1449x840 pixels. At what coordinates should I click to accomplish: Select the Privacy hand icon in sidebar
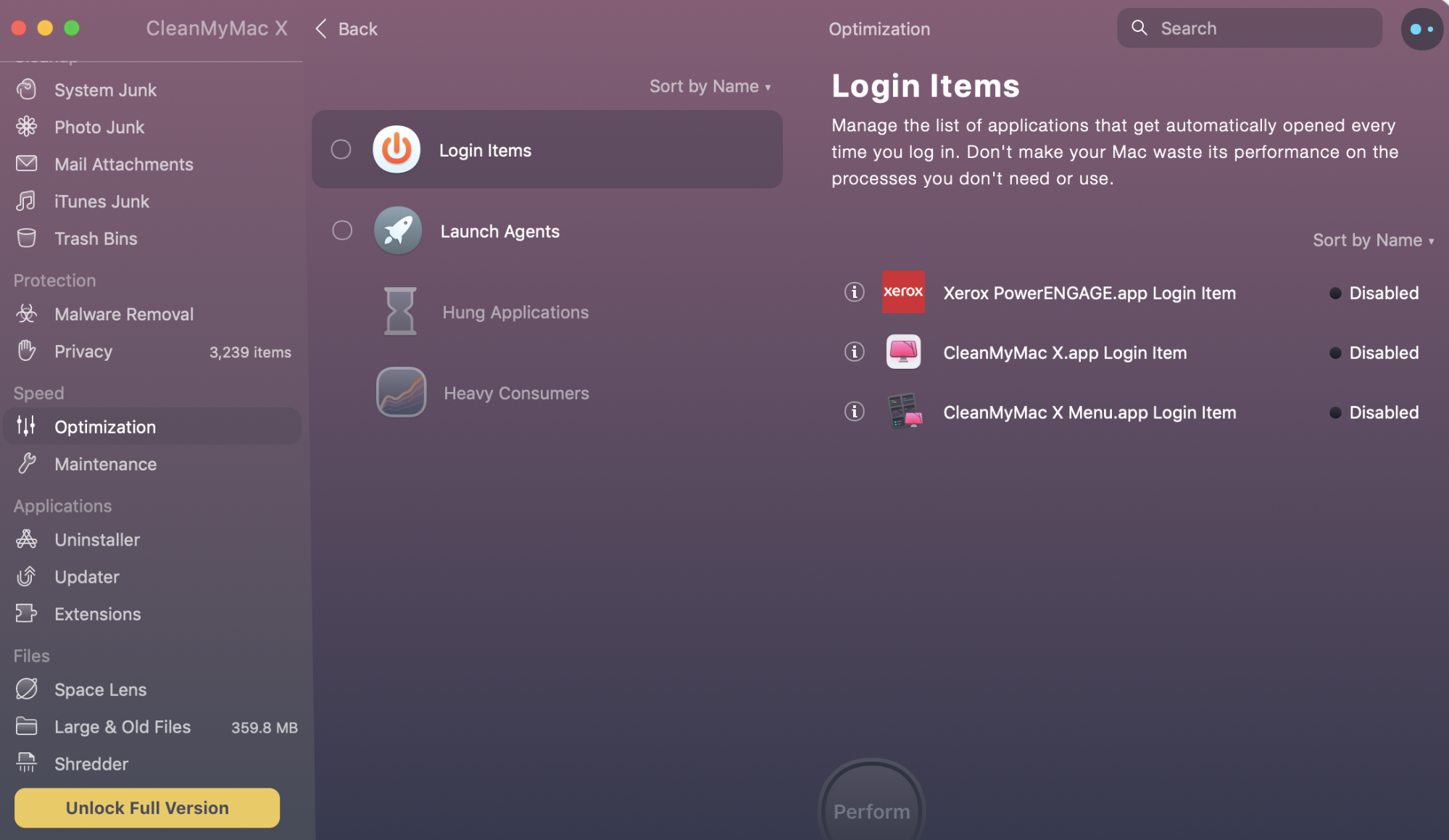click(x=27, y=352)
